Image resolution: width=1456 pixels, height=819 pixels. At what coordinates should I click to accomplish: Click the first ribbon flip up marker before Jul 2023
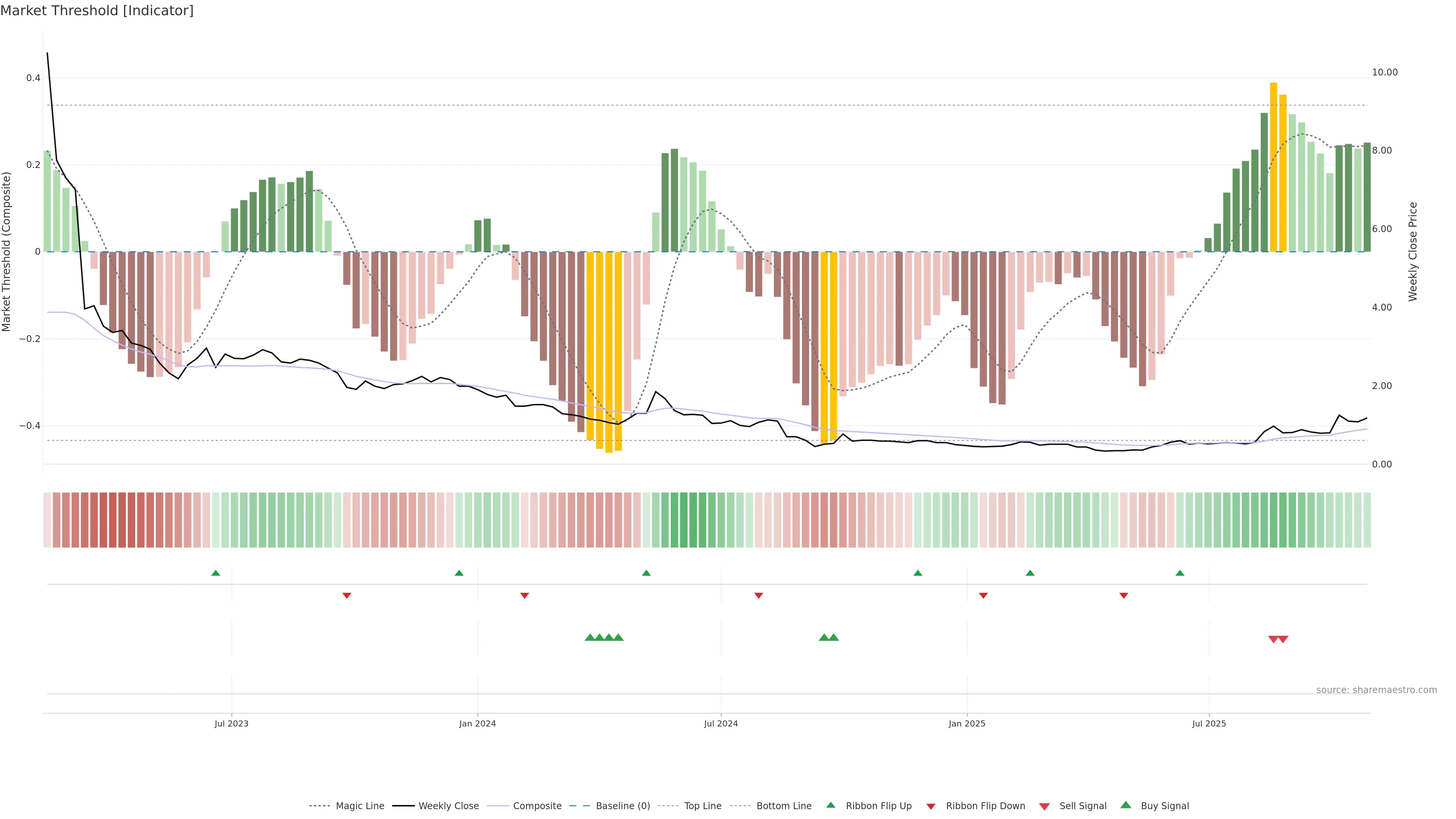[x=215, y=573]
